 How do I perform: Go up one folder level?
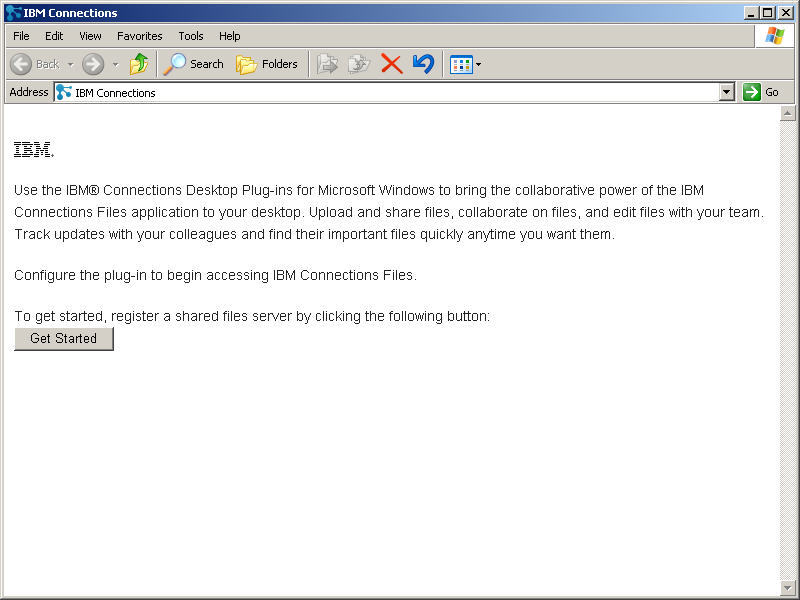(x=139, y=64)
